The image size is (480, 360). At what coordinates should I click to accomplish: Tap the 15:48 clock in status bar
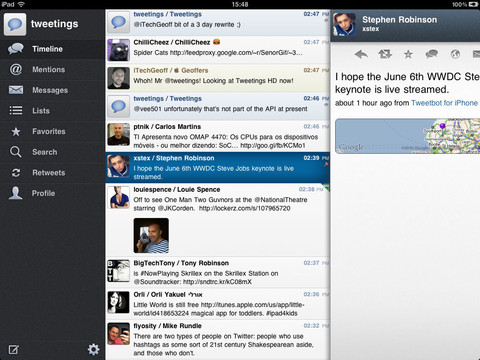(240, 4)
